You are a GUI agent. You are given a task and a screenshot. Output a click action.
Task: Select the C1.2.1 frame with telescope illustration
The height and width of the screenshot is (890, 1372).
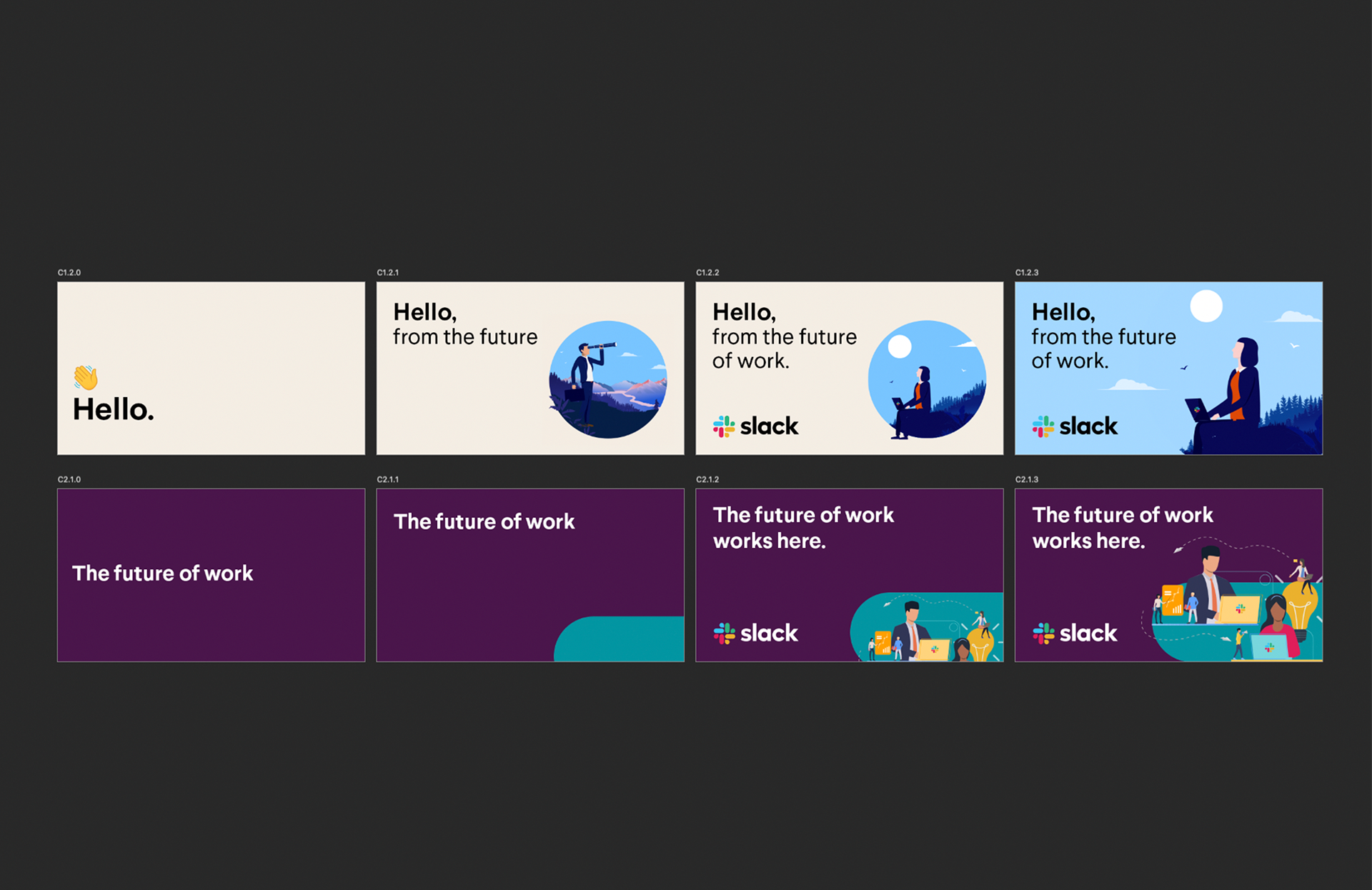[530, 368]
